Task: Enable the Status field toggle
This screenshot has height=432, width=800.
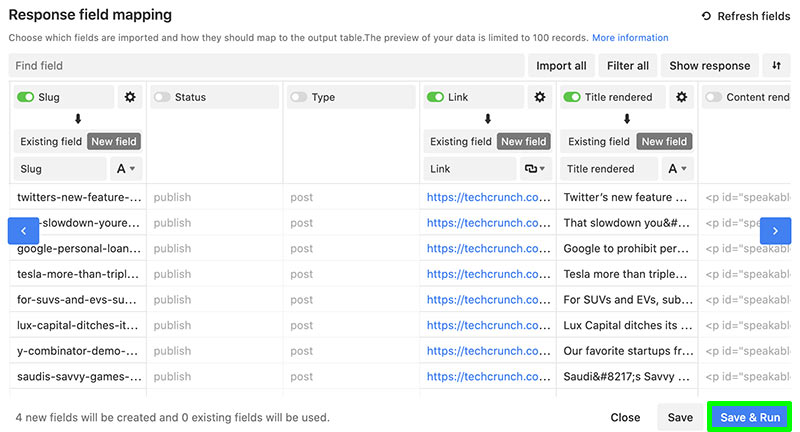Action: click(x=162, y=97)
